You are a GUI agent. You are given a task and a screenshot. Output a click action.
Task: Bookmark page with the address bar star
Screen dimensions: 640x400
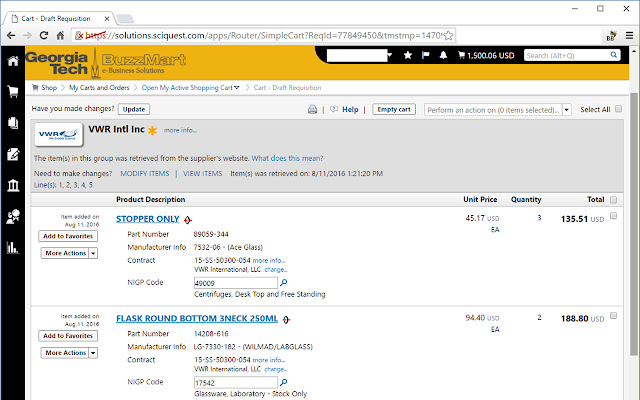click(448, 36)
